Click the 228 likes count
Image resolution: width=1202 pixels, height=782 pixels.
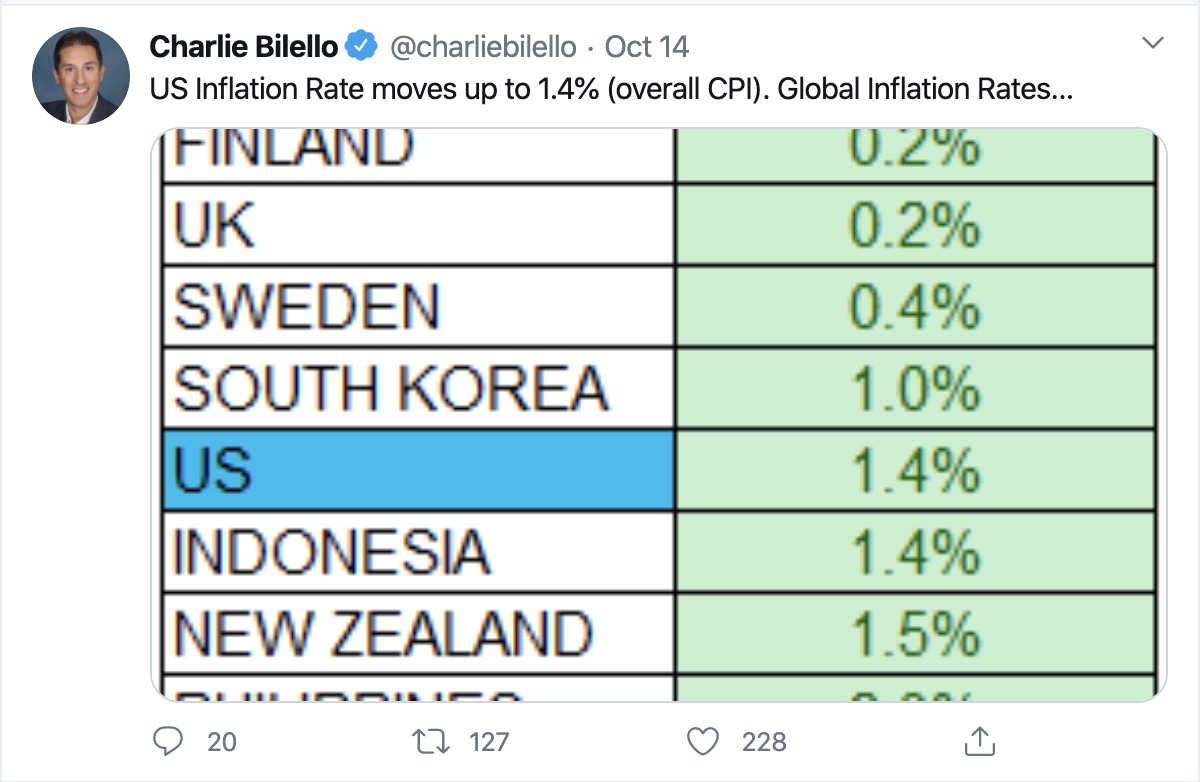(764, 742)
